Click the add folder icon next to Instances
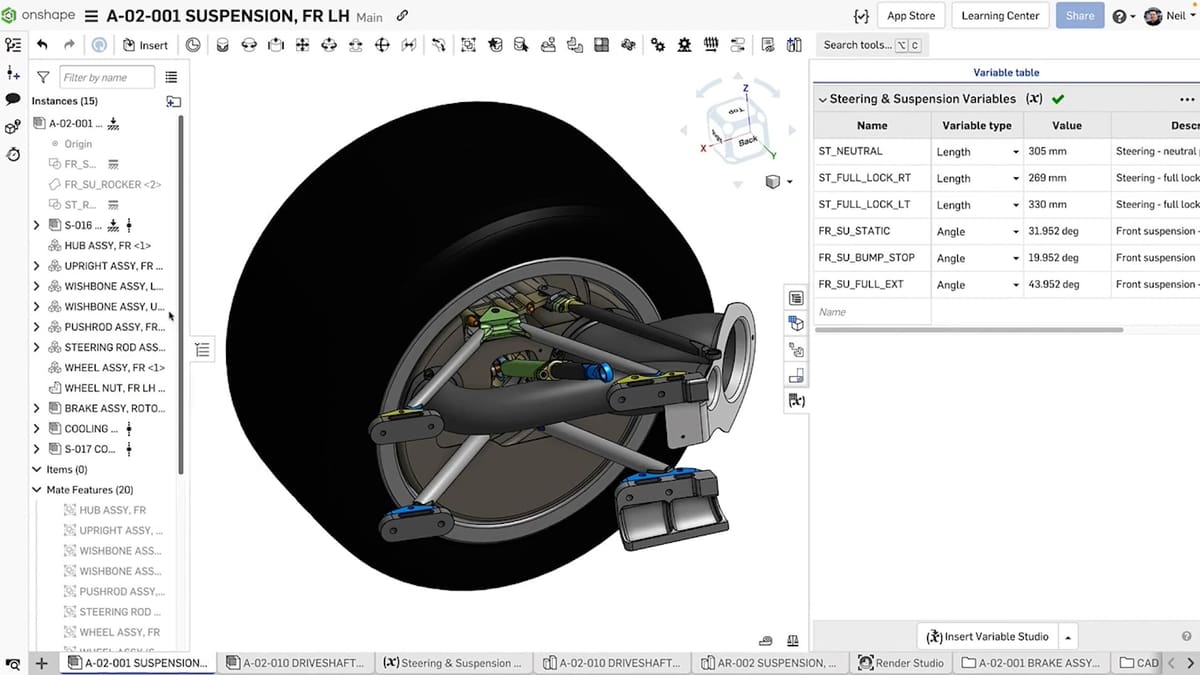The height and width of the screenshot is (675, 1200). [x=173, y=101]
